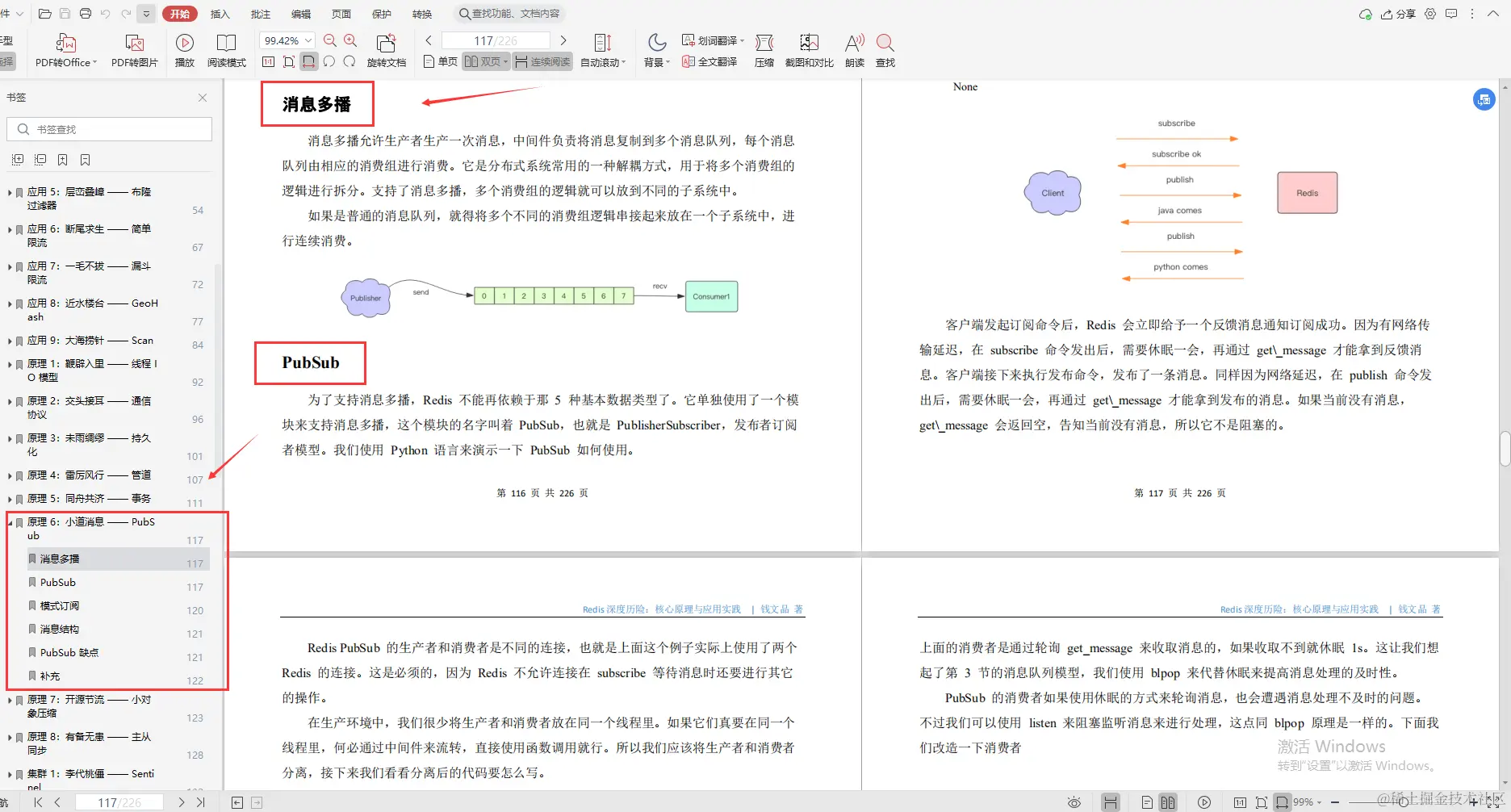Enter 阅读模式 reading mode
The height and width of the screenshot is (812, 1511).
pyautogui.click(x=227, y=50)
